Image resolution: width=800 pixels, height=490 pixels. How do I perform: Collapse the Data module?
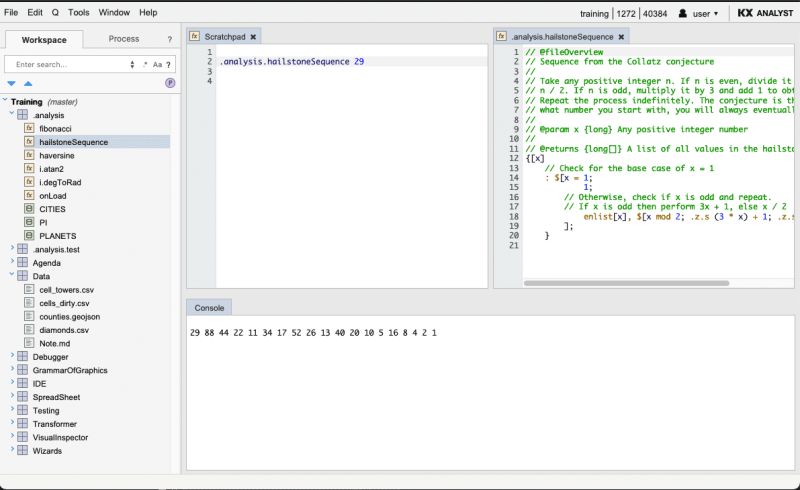pos(12,275)
